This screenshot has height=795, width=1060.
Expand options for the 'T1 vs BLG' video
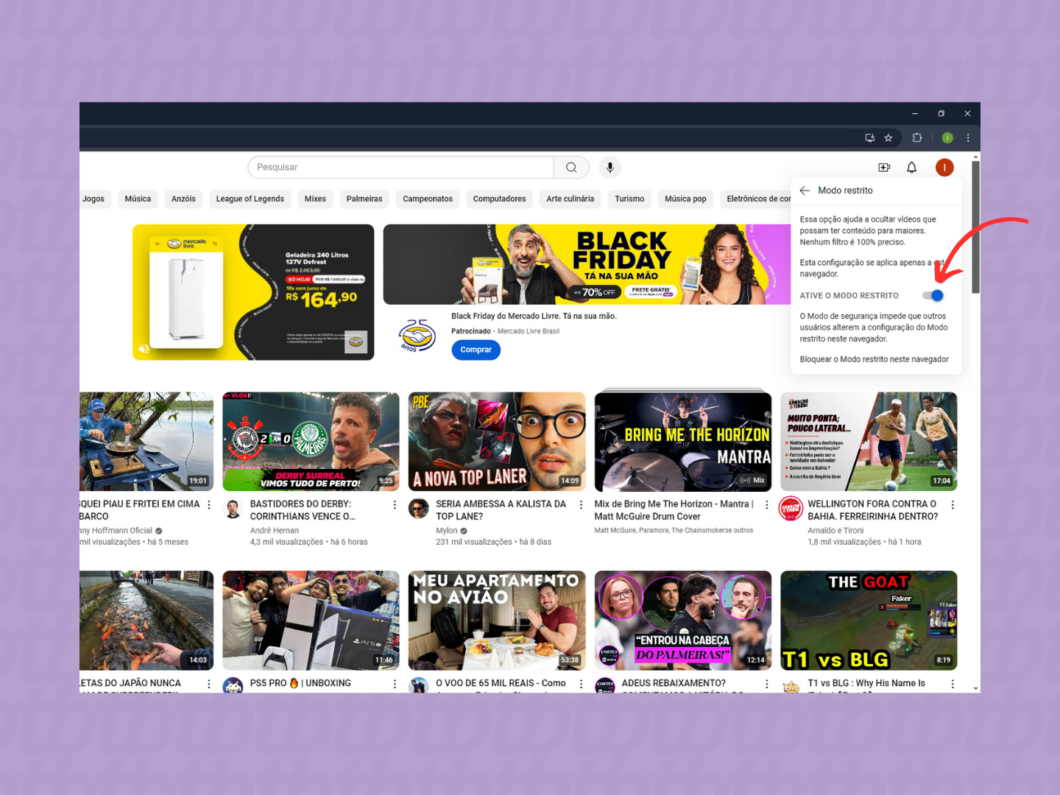pyautogui.click(x=952, y=686)
